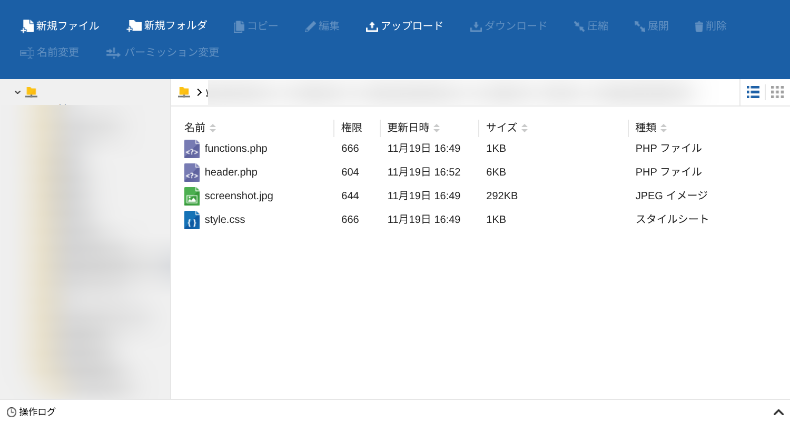
Task: Select the file name functions.php
Action: [236, 149]
